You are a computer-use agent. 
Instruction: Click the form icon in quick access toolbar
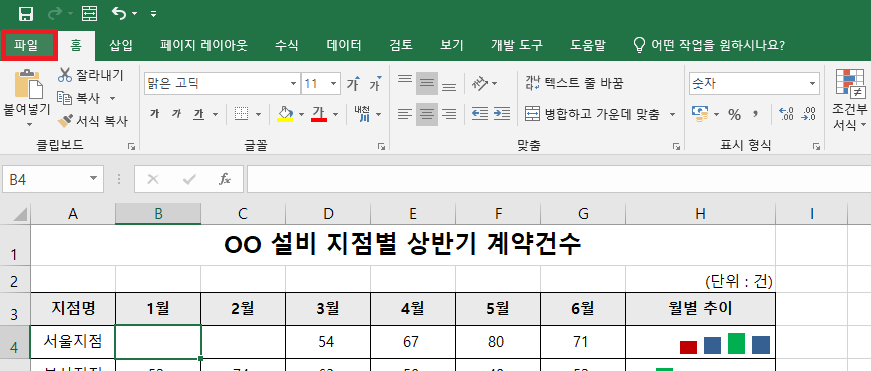coord(89,13)
